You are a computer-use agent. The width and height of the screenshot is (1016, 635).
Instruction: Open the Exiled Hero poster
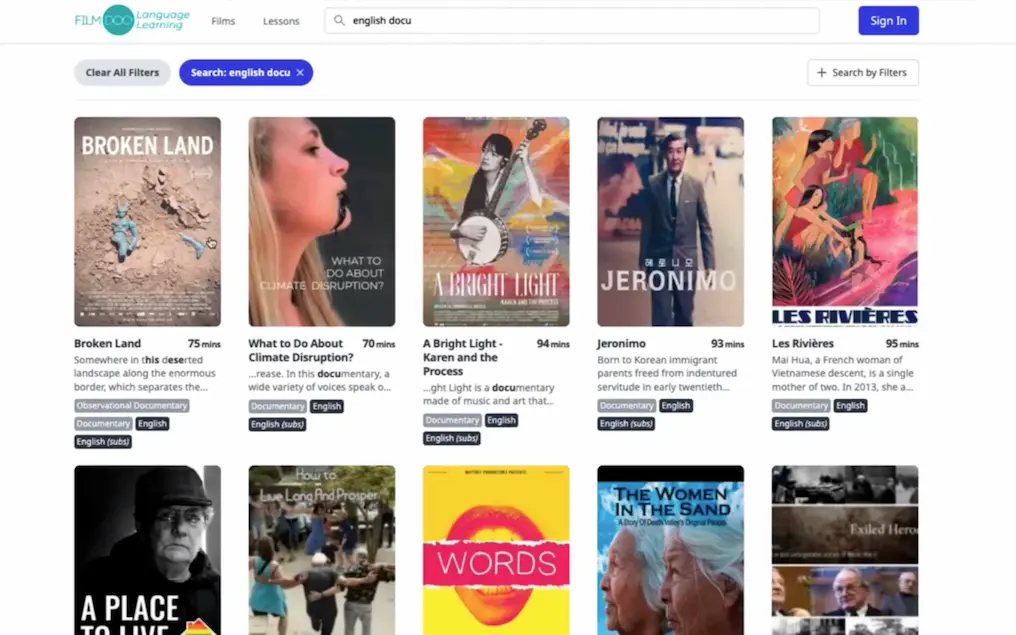click(x=845, y=550)
